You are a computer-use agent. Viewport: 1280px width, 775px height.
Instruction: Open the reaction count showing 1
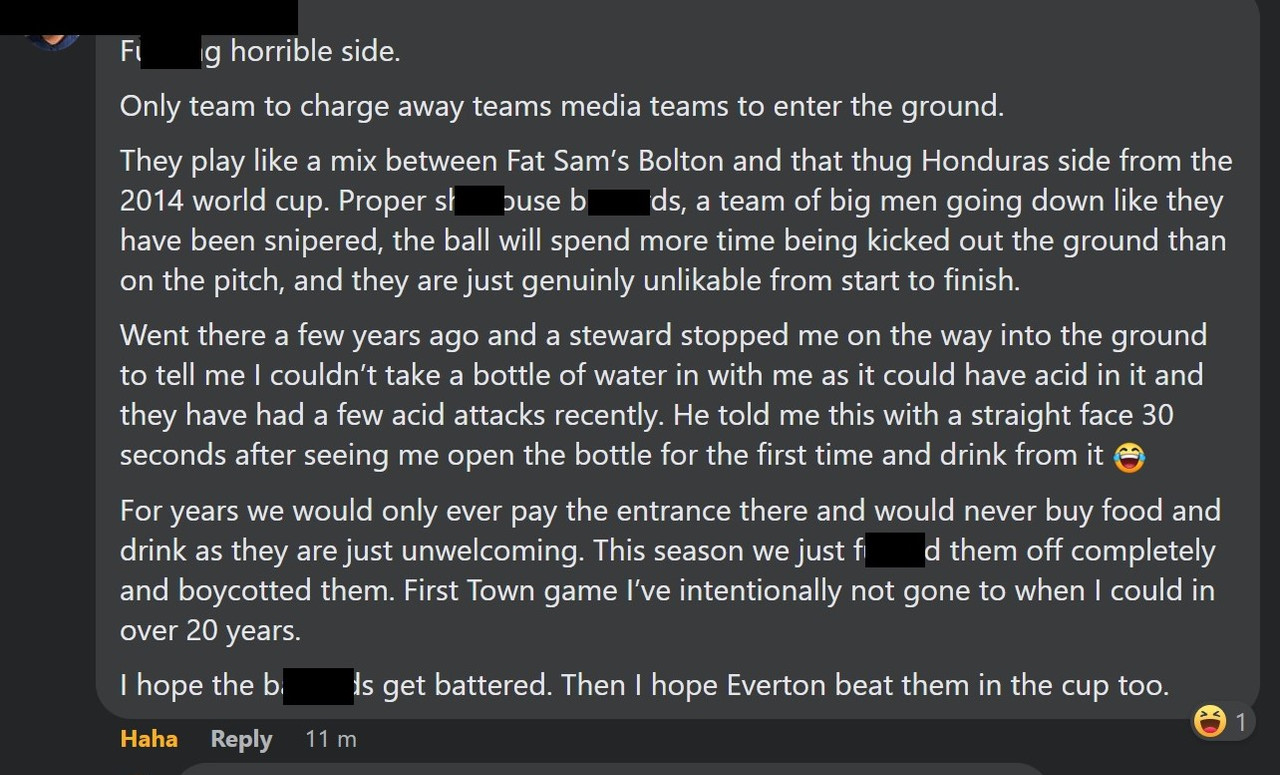point(1241,721)
